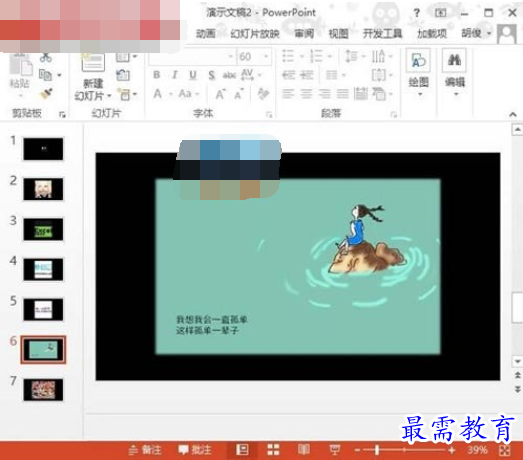Toggle the 备注 notes pane

coord(145,450)
